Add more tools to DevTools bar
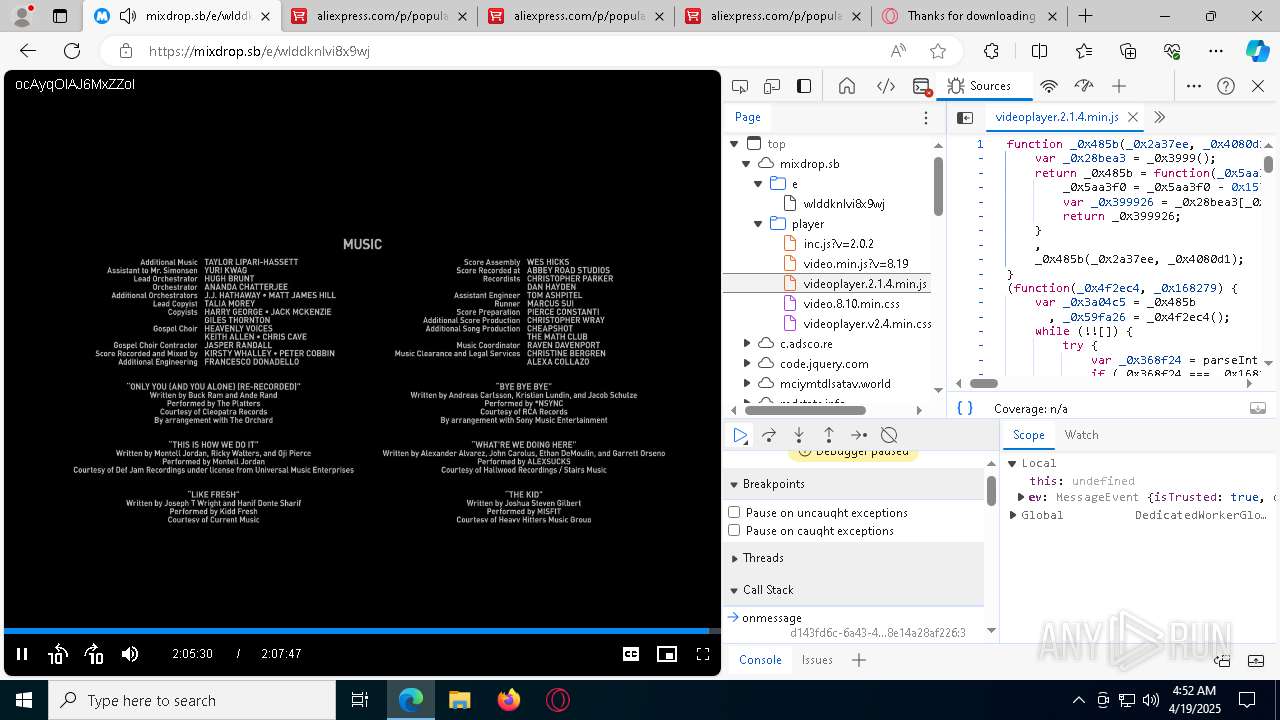1280x720 pixels. pos(1119,86)
